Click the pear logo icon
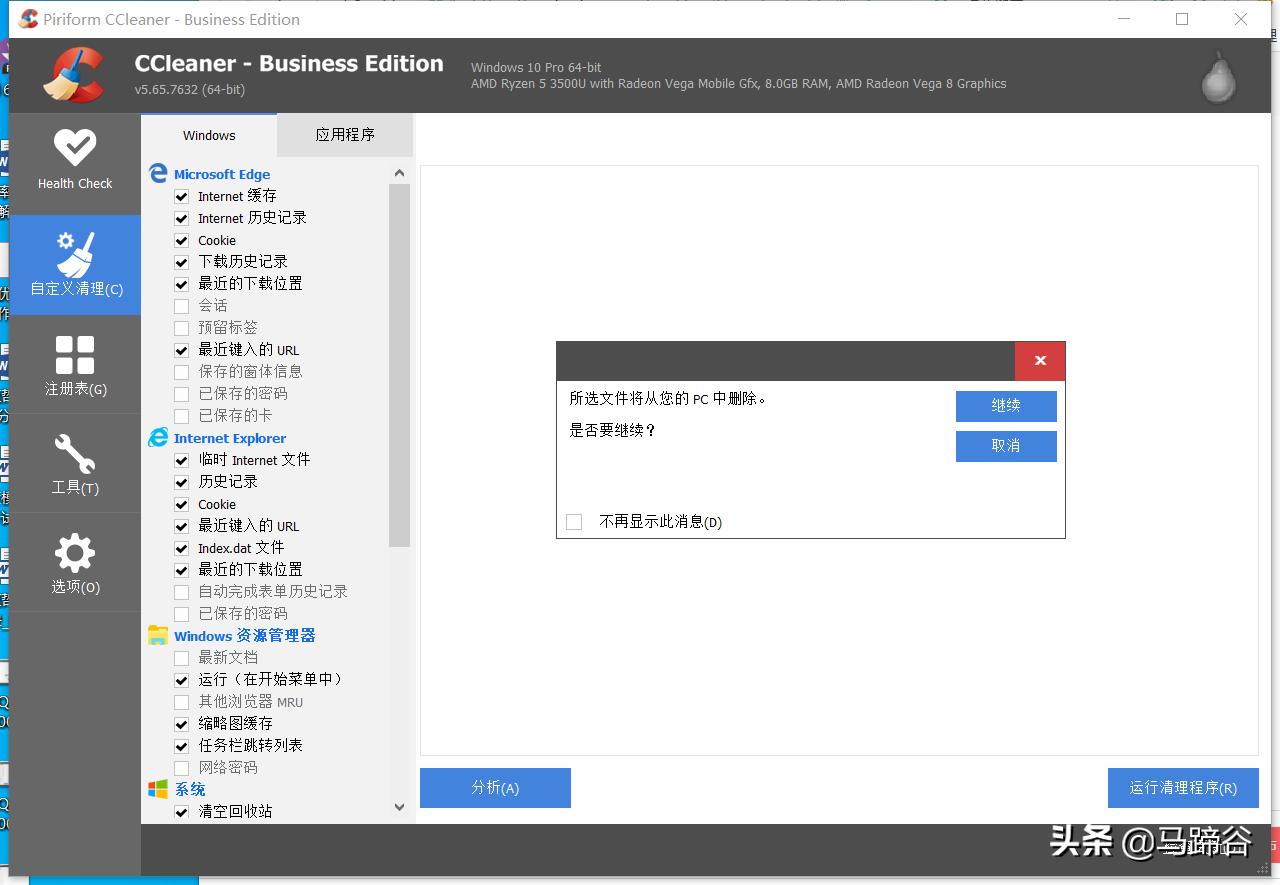 coord(1219,77)
